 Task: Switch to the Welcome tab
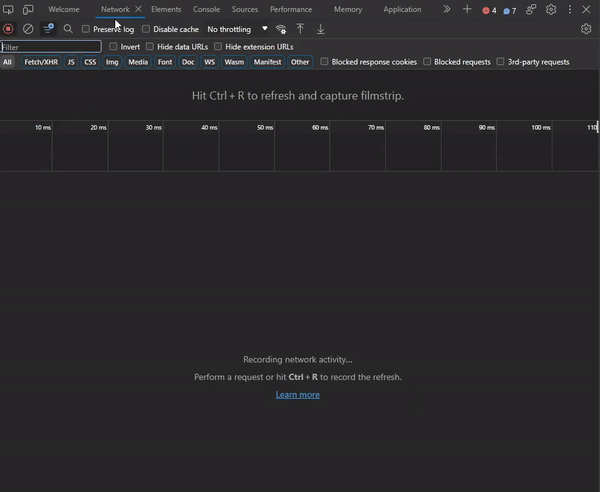tap(64, 9)
